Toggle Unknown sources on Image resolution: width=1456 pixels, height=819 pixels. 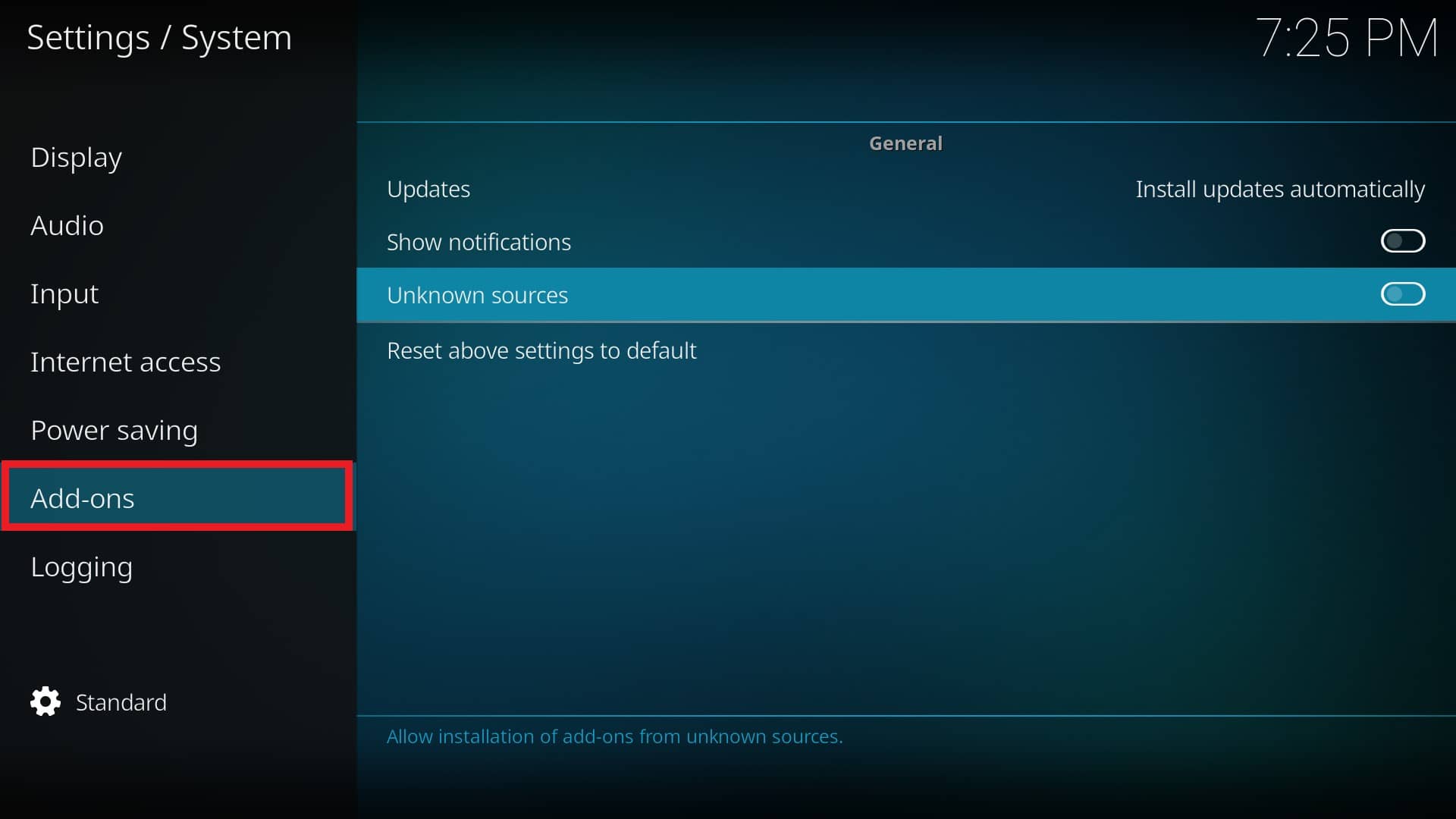[1402, 294]
